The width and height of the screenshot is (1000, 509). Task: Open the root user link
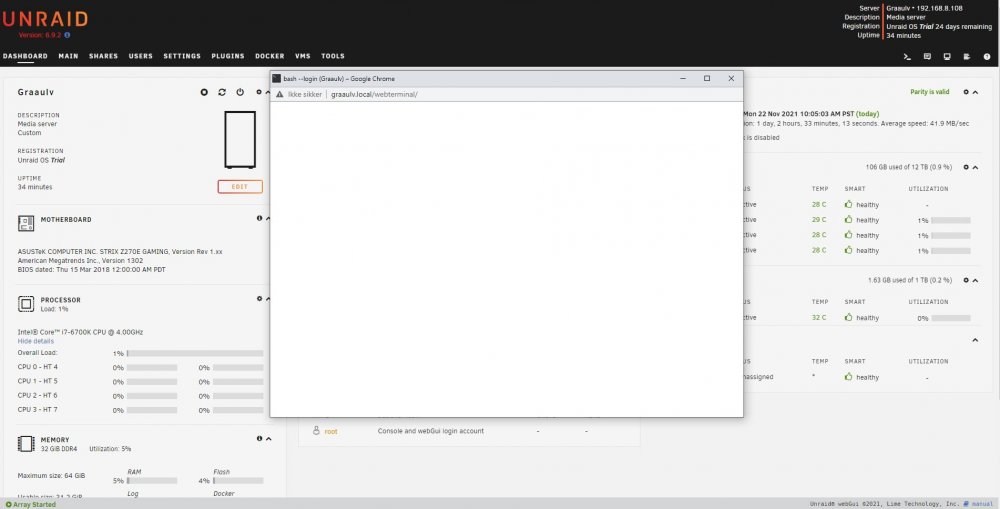click(x=331, y=432)
